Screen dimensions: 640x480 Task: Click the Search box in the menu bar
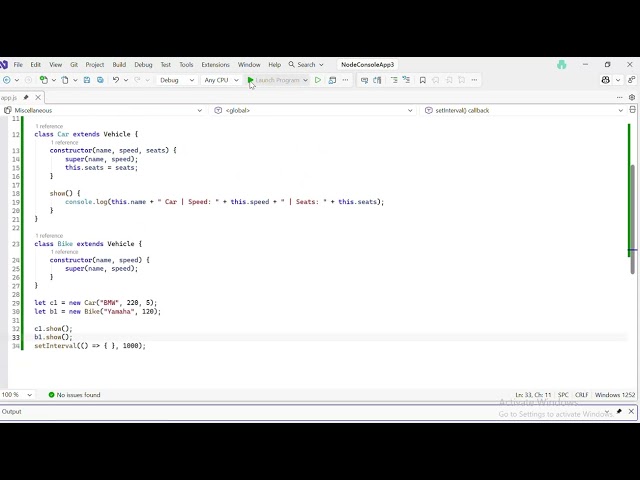click(306, 64)
